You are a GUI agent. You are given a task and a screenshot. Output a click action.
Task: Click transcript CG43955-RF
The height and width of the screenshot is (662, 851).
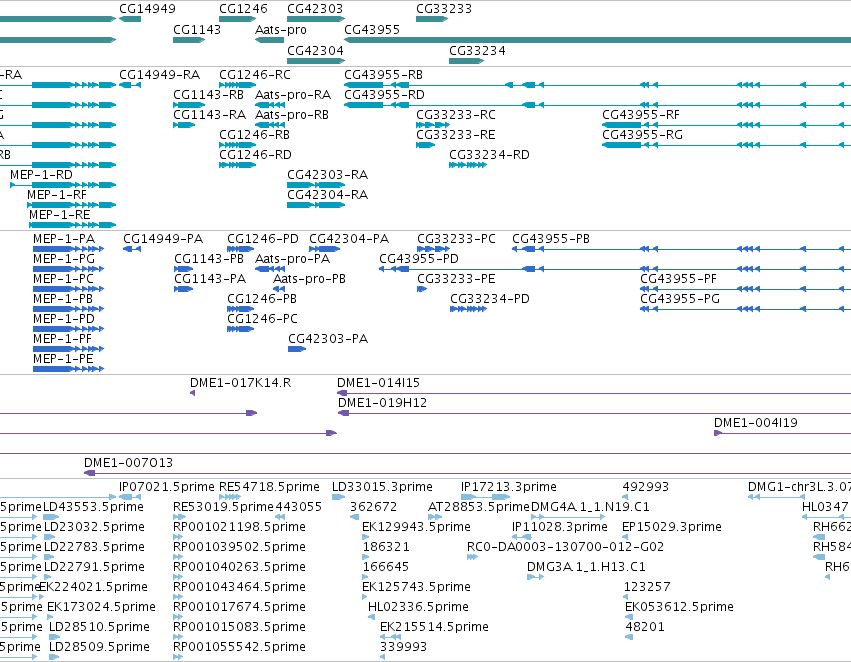640,115
